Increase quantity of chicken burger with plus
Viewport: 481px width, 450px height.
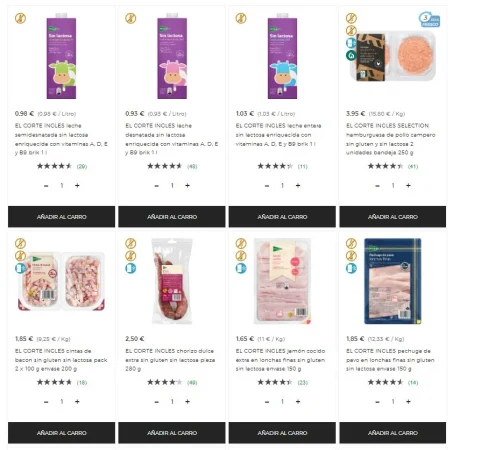[408, 186]
